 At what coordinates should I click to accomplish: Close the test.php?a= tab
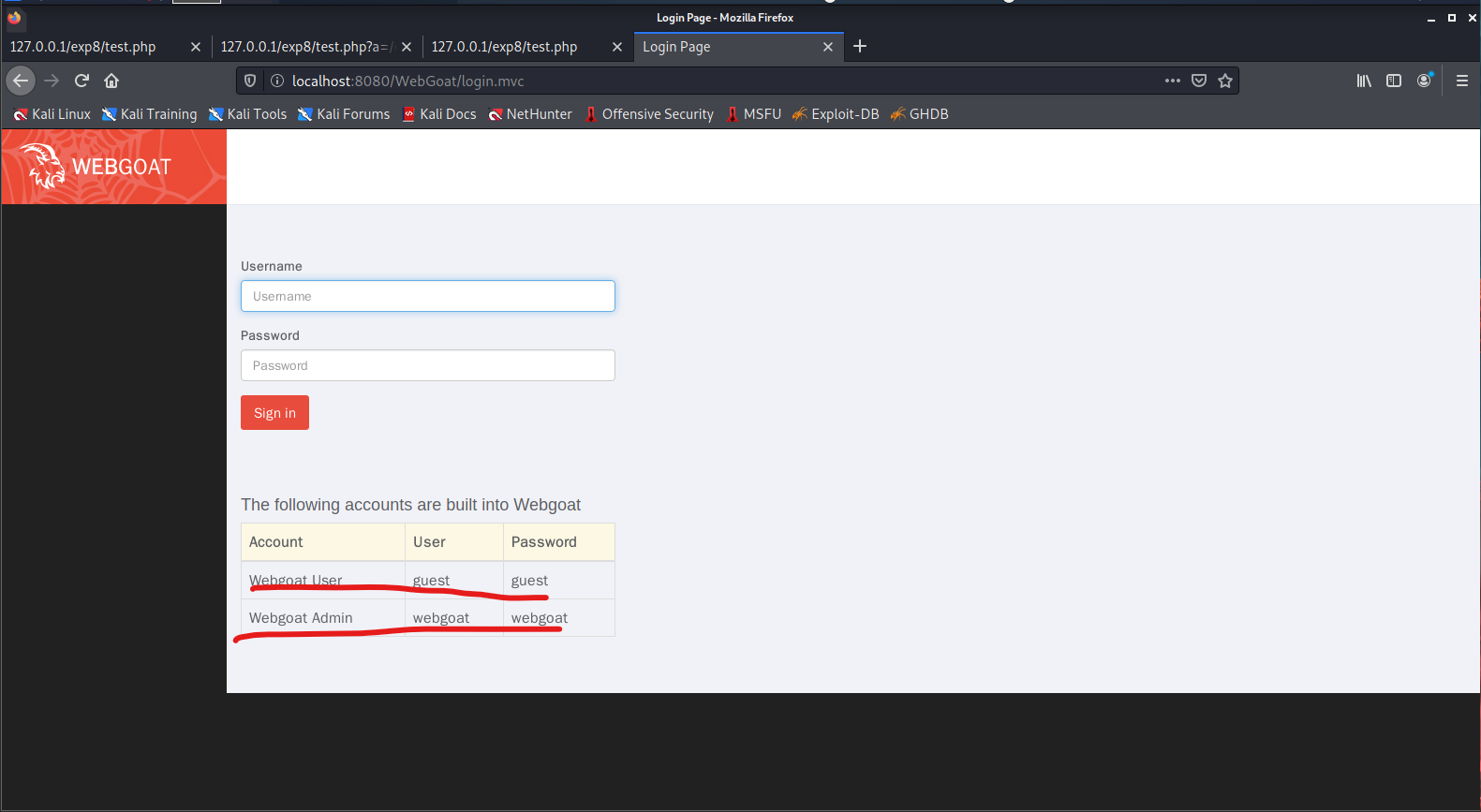pos(407,47)
